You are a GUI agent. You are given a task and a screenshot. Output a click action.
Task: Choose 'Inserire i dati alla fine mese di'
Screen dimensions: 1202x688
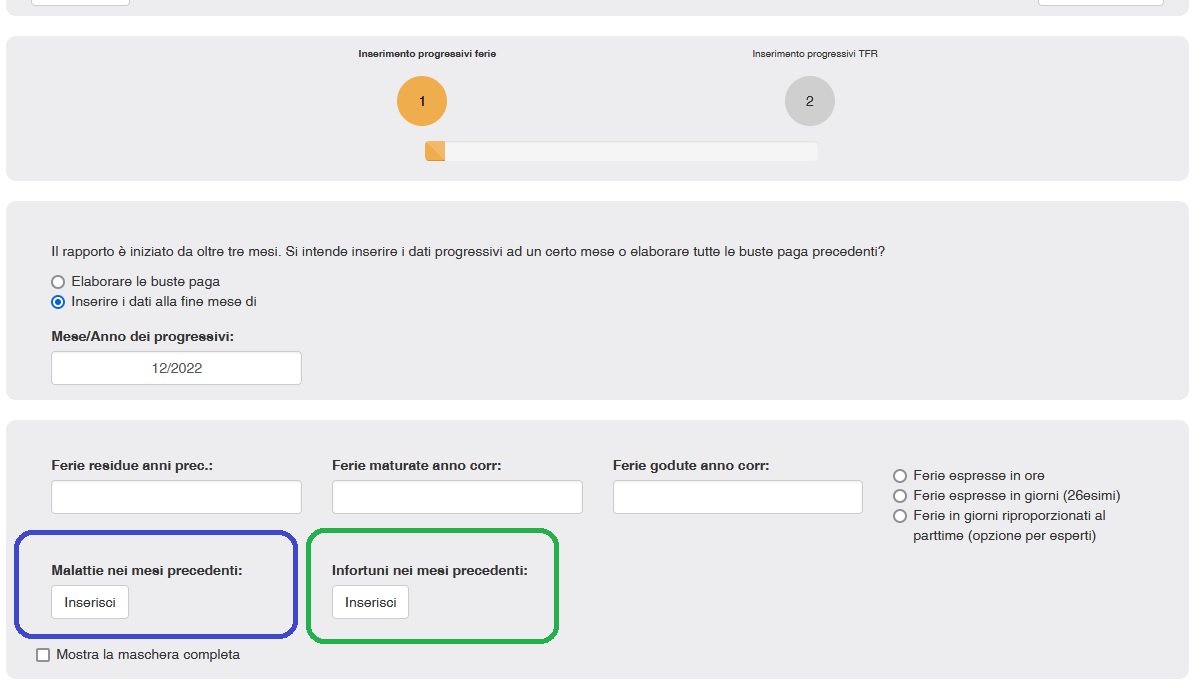tap(58, 302)
